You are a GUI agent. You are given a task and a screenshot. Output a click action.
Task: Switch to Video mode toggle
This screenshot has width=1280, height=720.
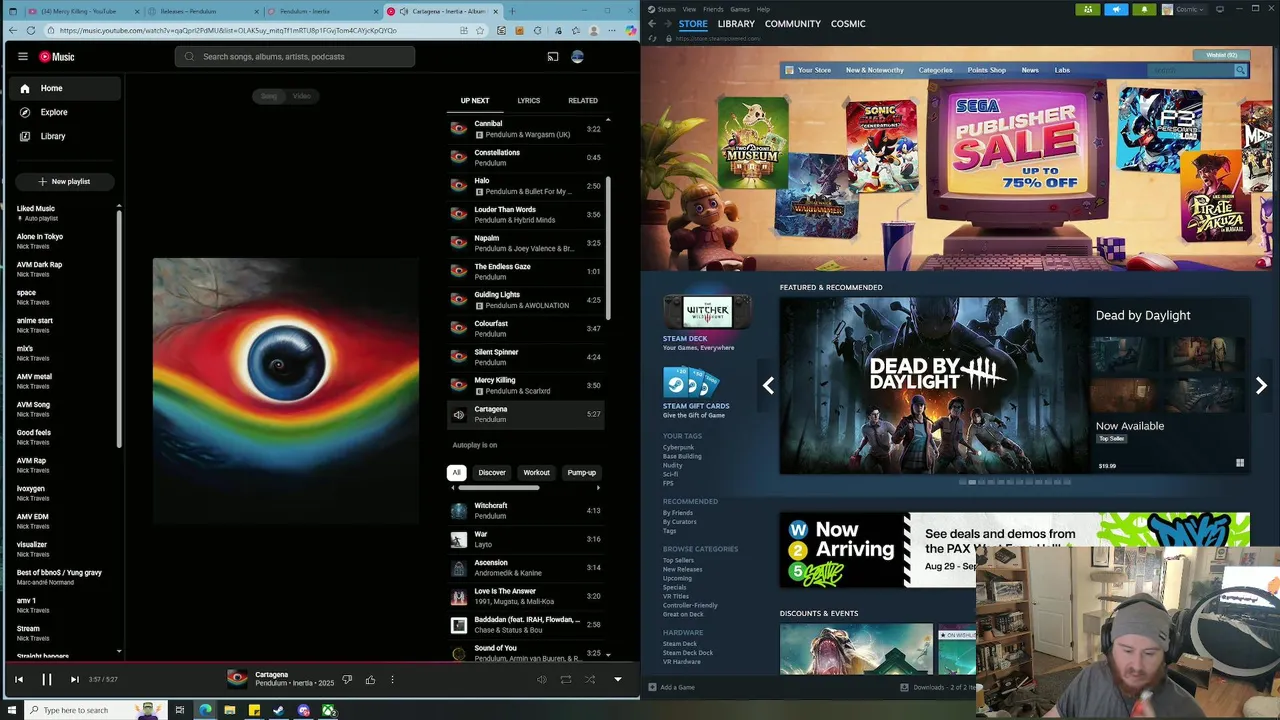(x=302, y=96)
